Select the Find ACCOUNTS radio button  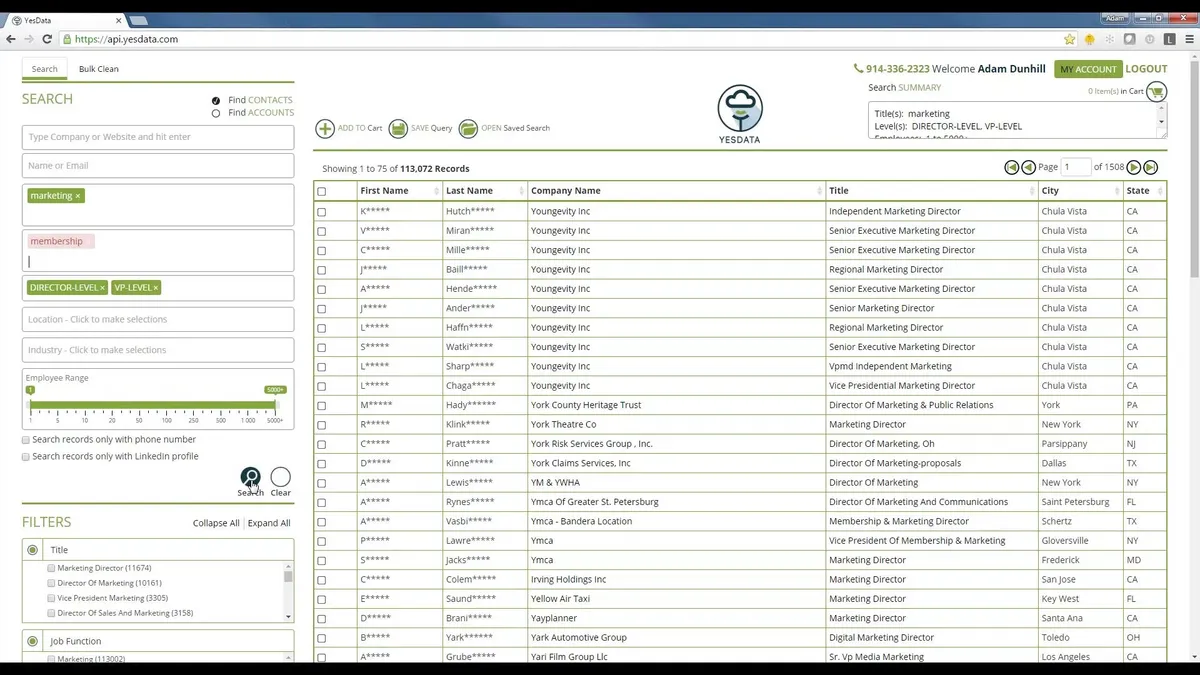(x=216, y=113)
